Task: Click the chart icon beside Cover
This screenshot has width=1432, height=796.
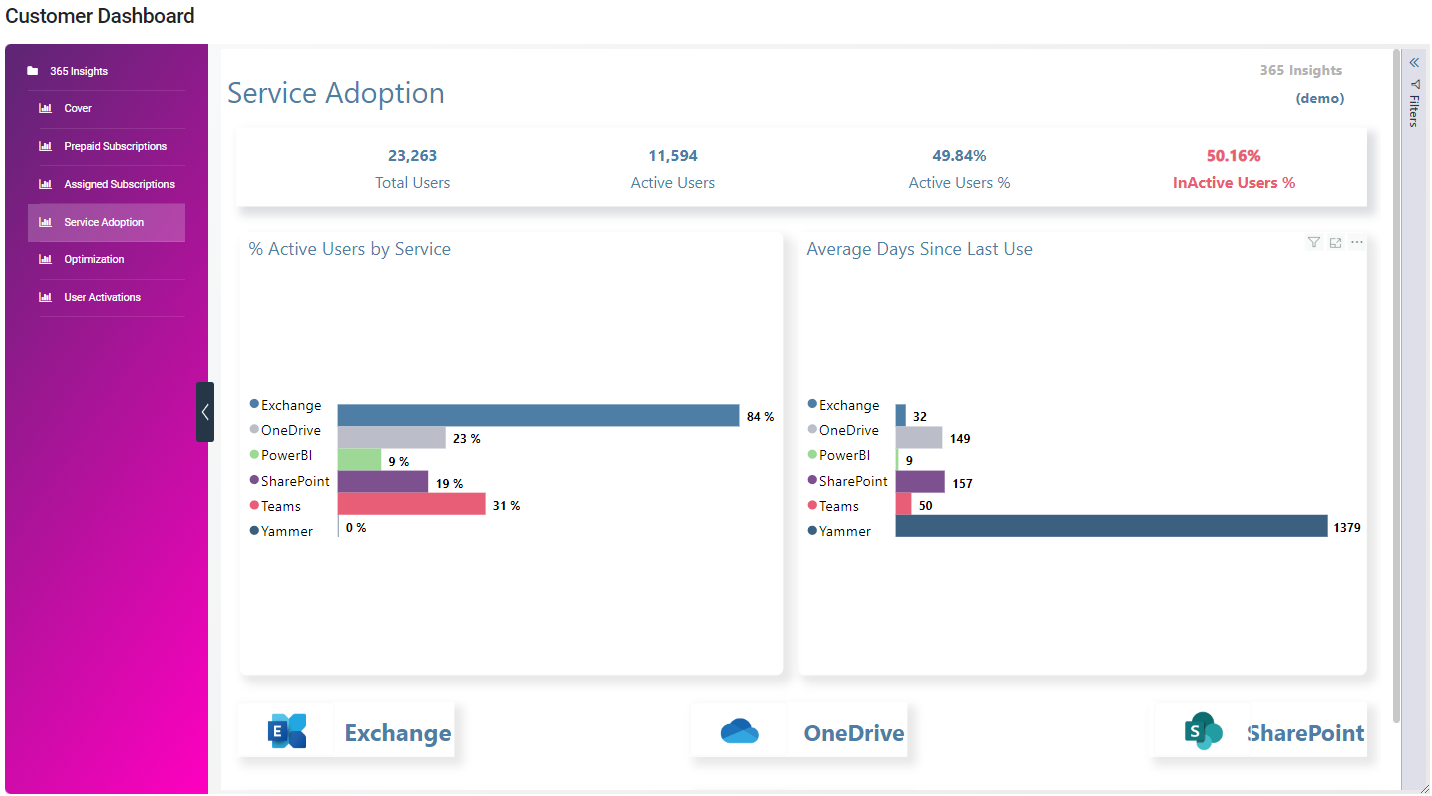Action: 45,108
